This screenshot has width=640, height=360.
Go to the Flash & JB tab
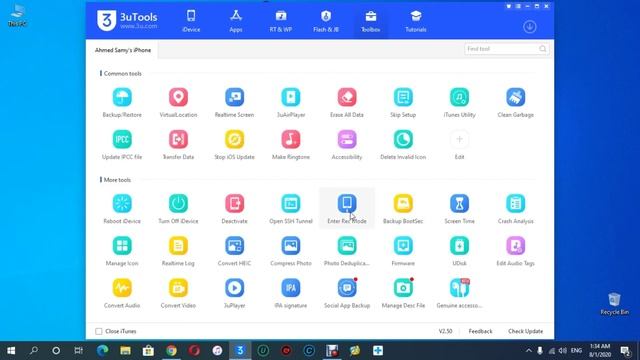click(326, 21)
